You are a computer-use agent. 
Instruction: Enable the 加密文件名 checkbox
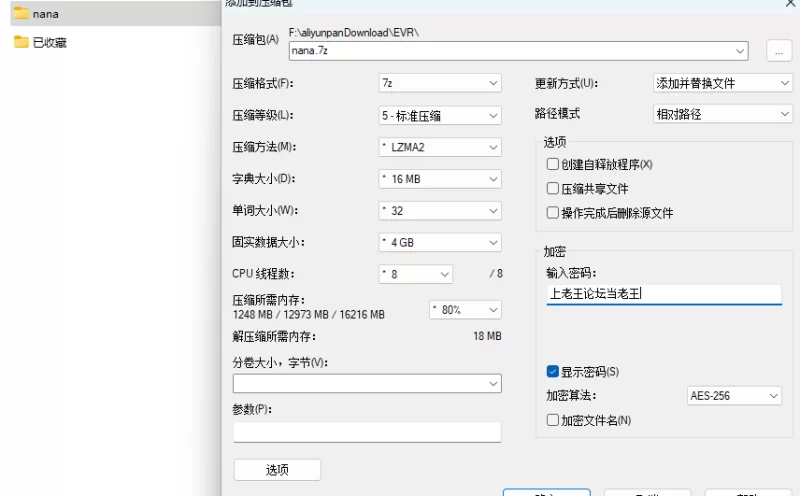[x=553, y=421]
